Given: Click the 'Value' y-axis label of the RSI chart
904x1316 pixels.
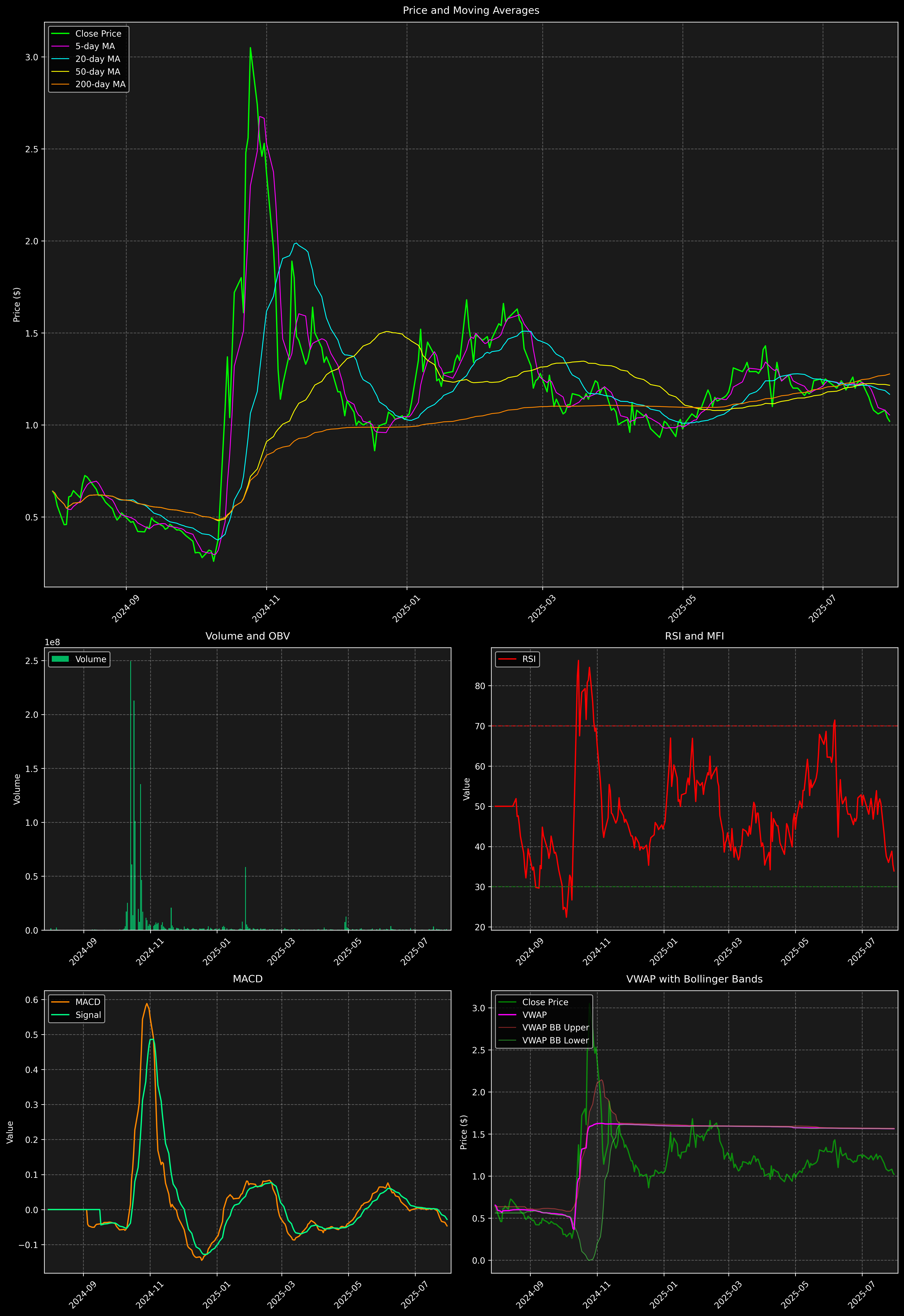Looking at the screenshot, I should (467, 789).
